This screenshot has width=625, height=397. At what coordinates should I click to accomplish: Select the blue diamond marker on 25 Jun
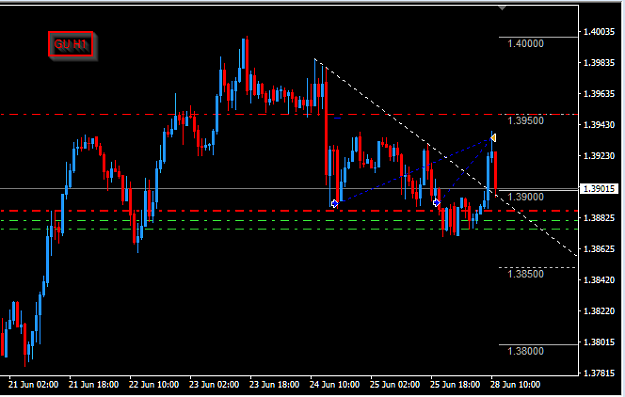pyautogui.click(x=436, y=202)
